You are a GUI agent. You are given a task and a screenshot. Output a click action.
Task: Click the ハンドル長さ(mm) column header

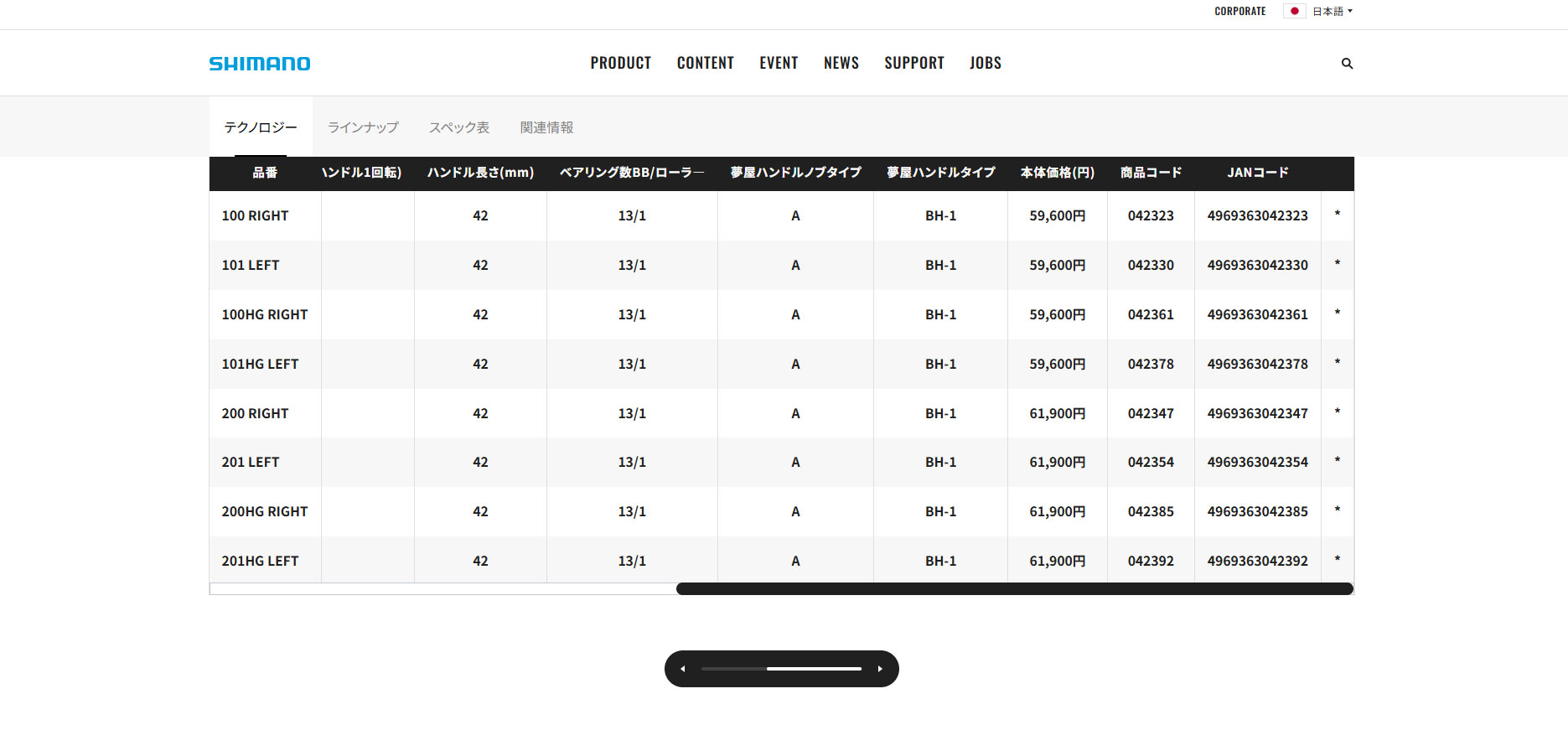pyautogui.click(x=480, y=173)
